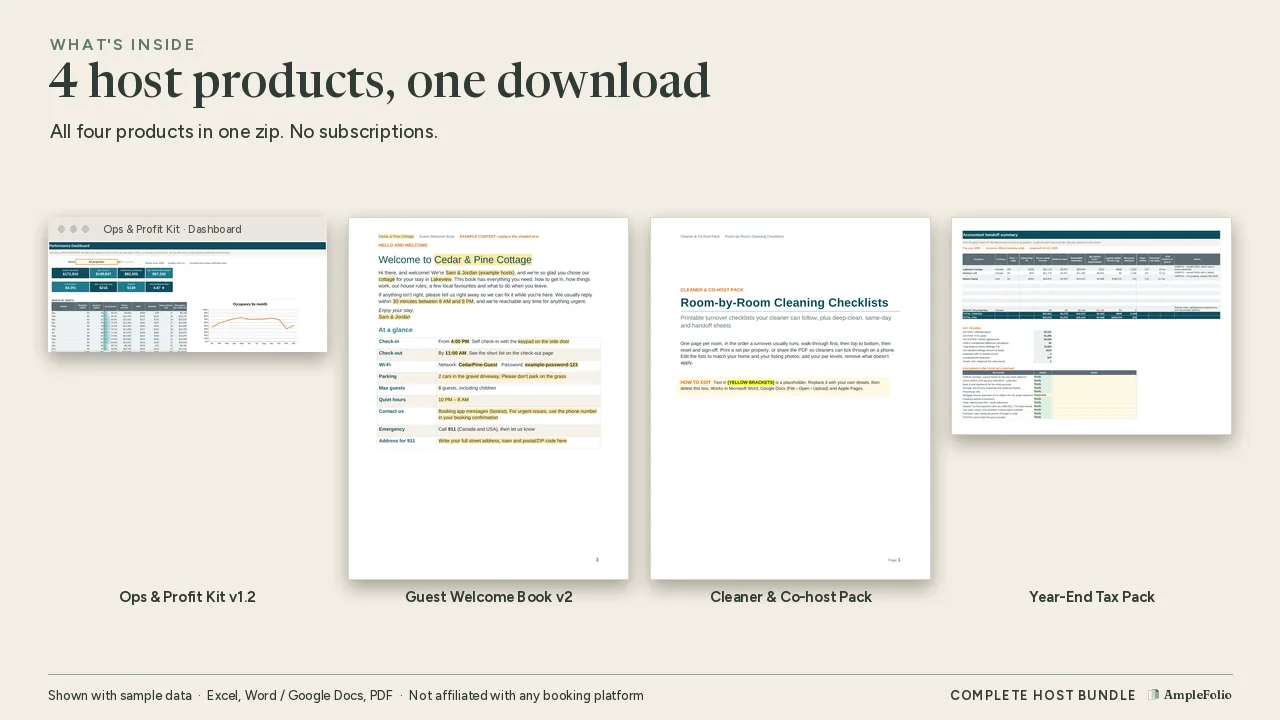Click the 'Room-by-Room Cleaning Checklists' heading
The width and height of the screenshot is (1280, 720).
pos(784,303)
